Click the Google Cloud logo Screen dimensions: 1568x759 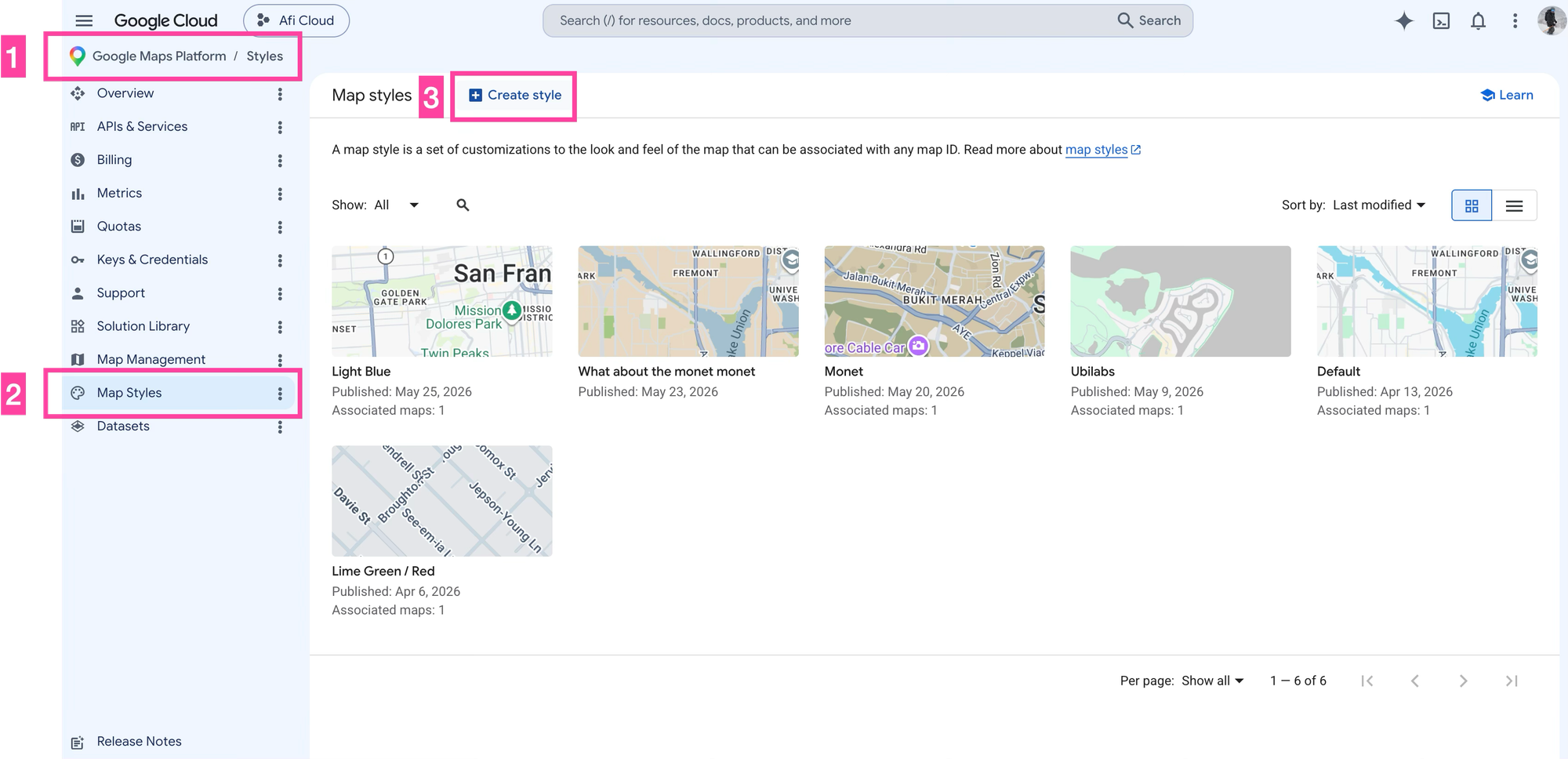pyautogui.click(x=165, y=20)
